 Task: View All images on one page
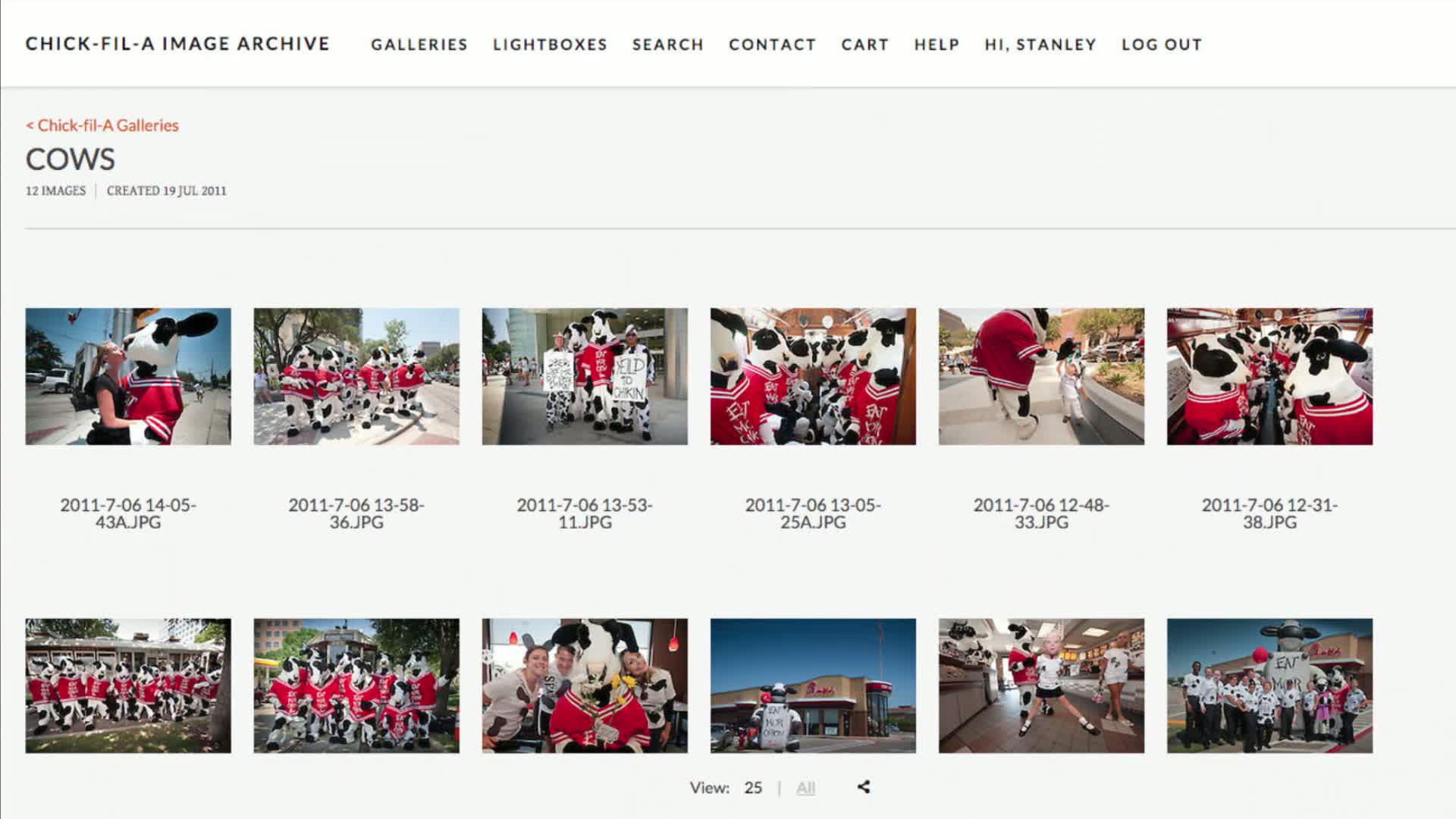coord(805,788)
